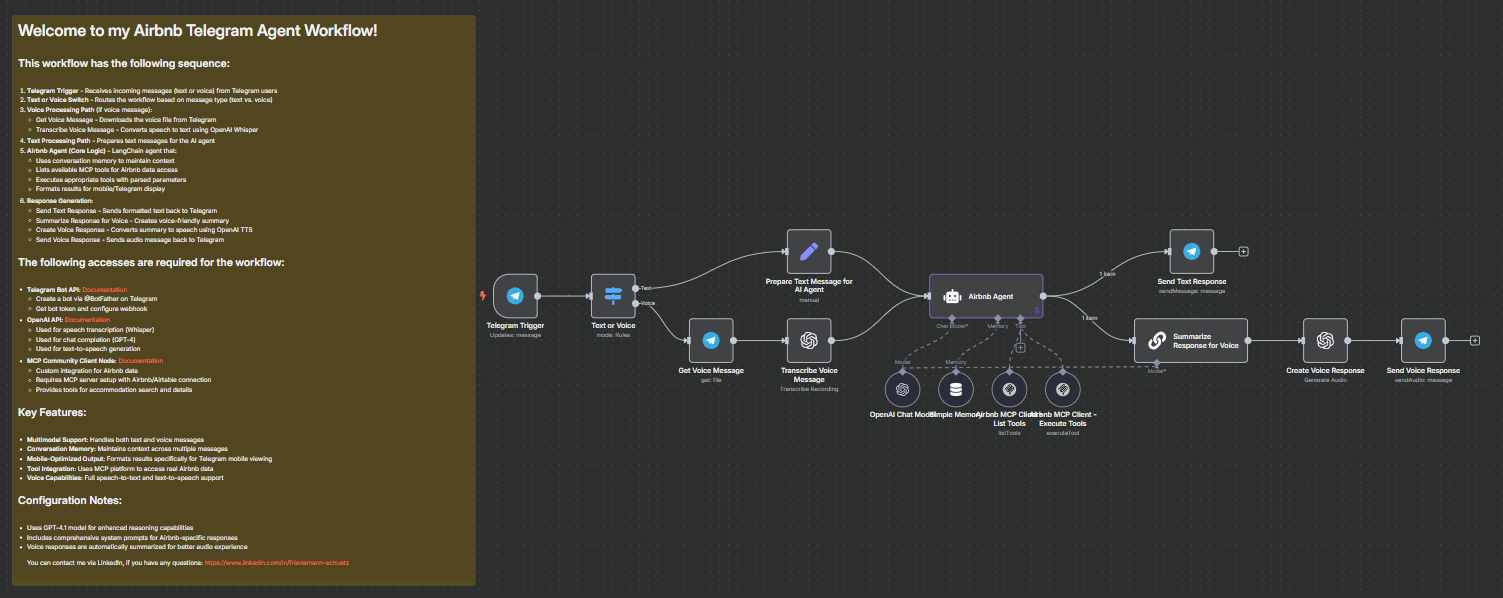This screenshot has width=1503, height=598.
Task: Open Airbnb MCP Client List Tools node
Action: (1009, 390)
